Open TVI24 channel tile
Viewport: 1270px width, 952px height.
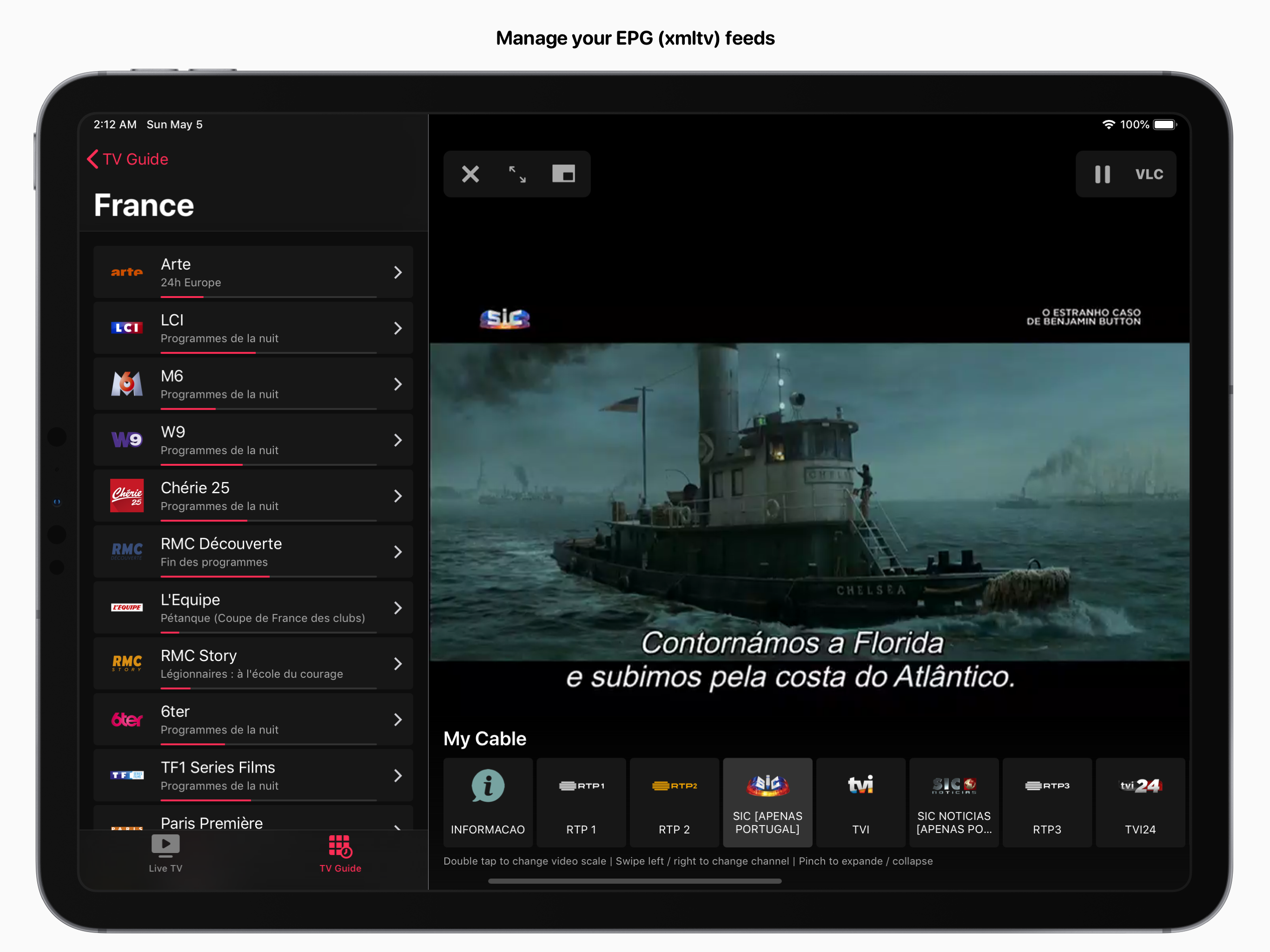click(x=1140, y=802)
